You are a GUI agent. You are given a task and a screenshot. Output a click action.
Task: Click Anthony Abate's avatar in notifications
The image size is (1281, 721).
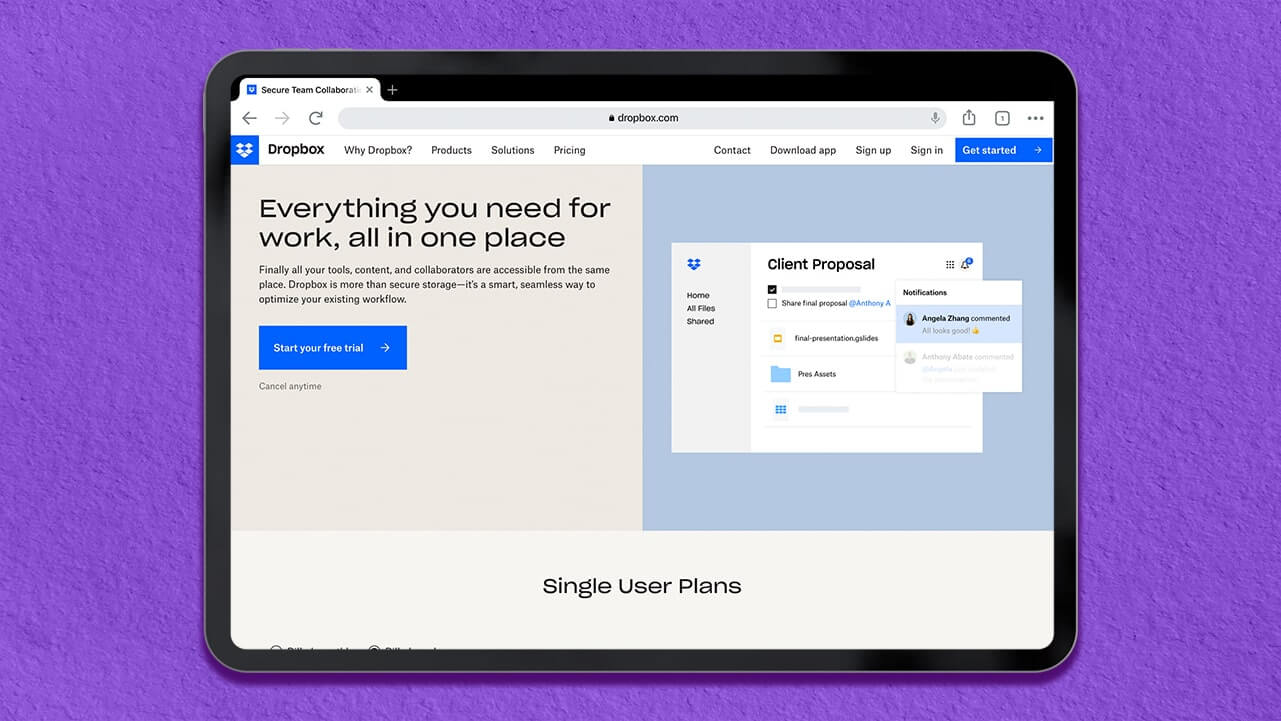click(x=910, y=357)
